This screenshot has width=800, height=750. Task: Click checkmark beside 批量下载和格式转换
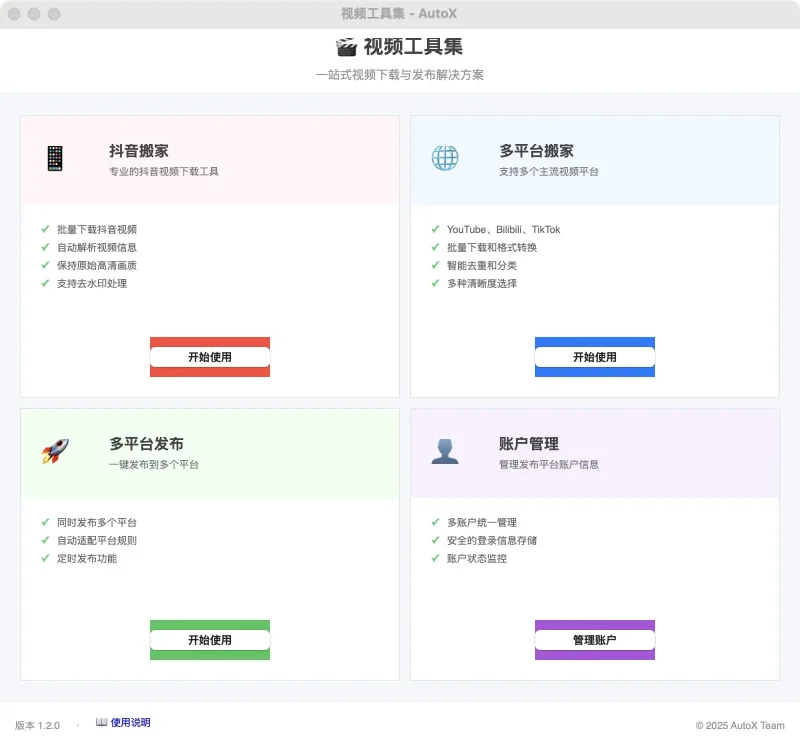pos(435,247)
